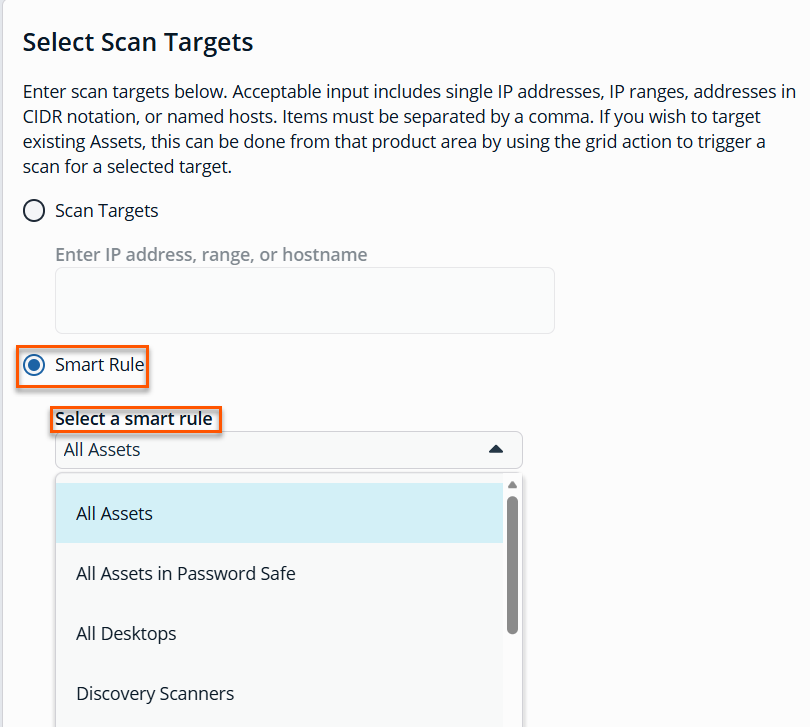Select Discovery Scanners smart rule
This screenshot has height=727, width=810.
[155, 694]
